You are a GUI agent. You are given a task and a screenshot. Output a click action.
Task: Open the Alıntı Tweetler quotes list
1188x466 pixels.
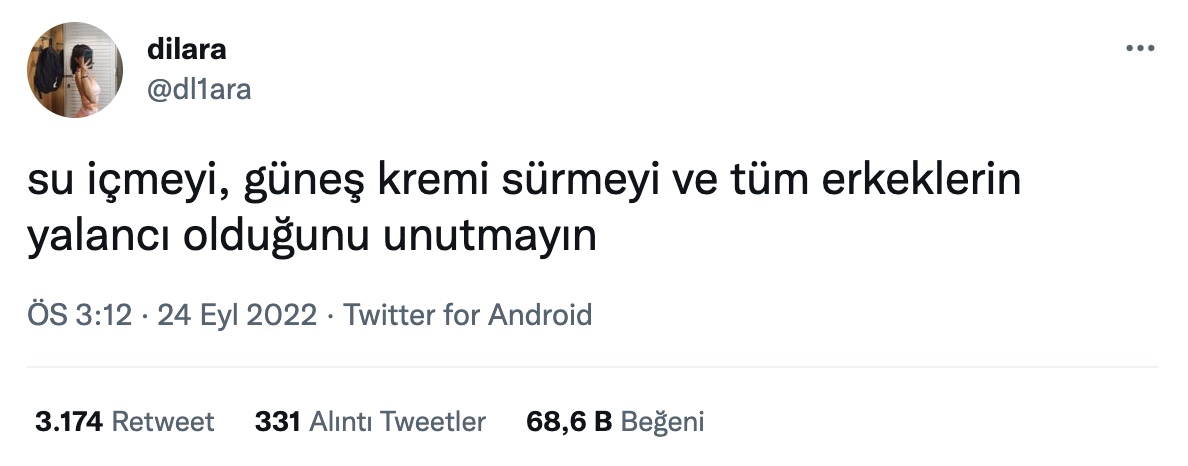coord(397,421)
